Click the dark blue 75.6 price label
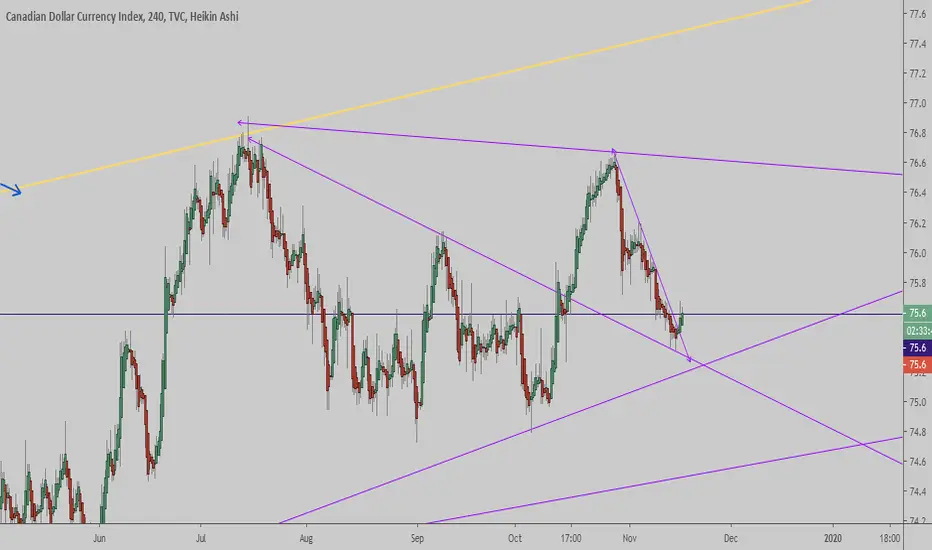The height and width of the screenshot is (550, 932). coord(917,347)
